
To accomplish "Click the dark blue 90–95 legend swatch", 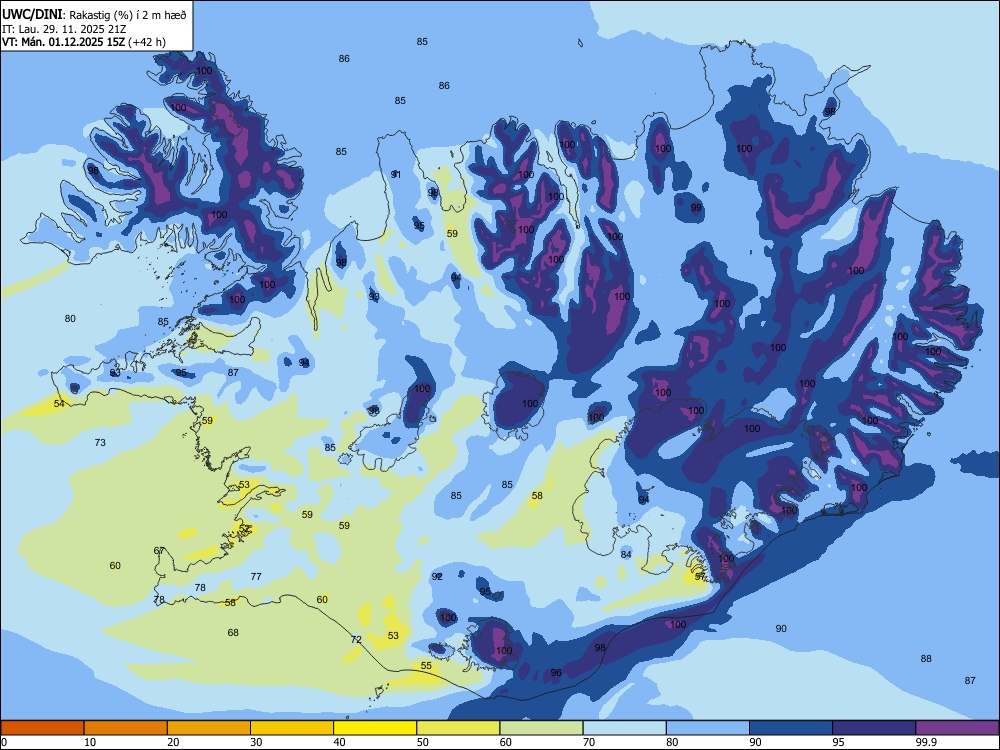I will 791,728.
